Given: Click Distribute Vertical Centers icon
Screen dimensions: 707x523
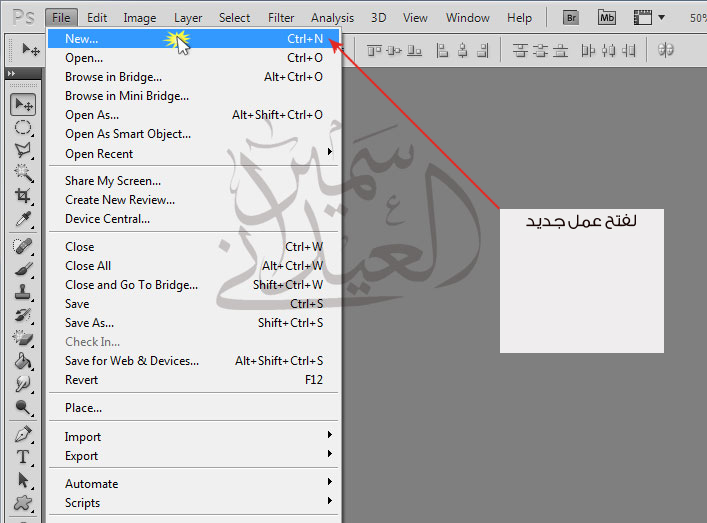Looking at the screenshot, I should (x=540, y=50).
